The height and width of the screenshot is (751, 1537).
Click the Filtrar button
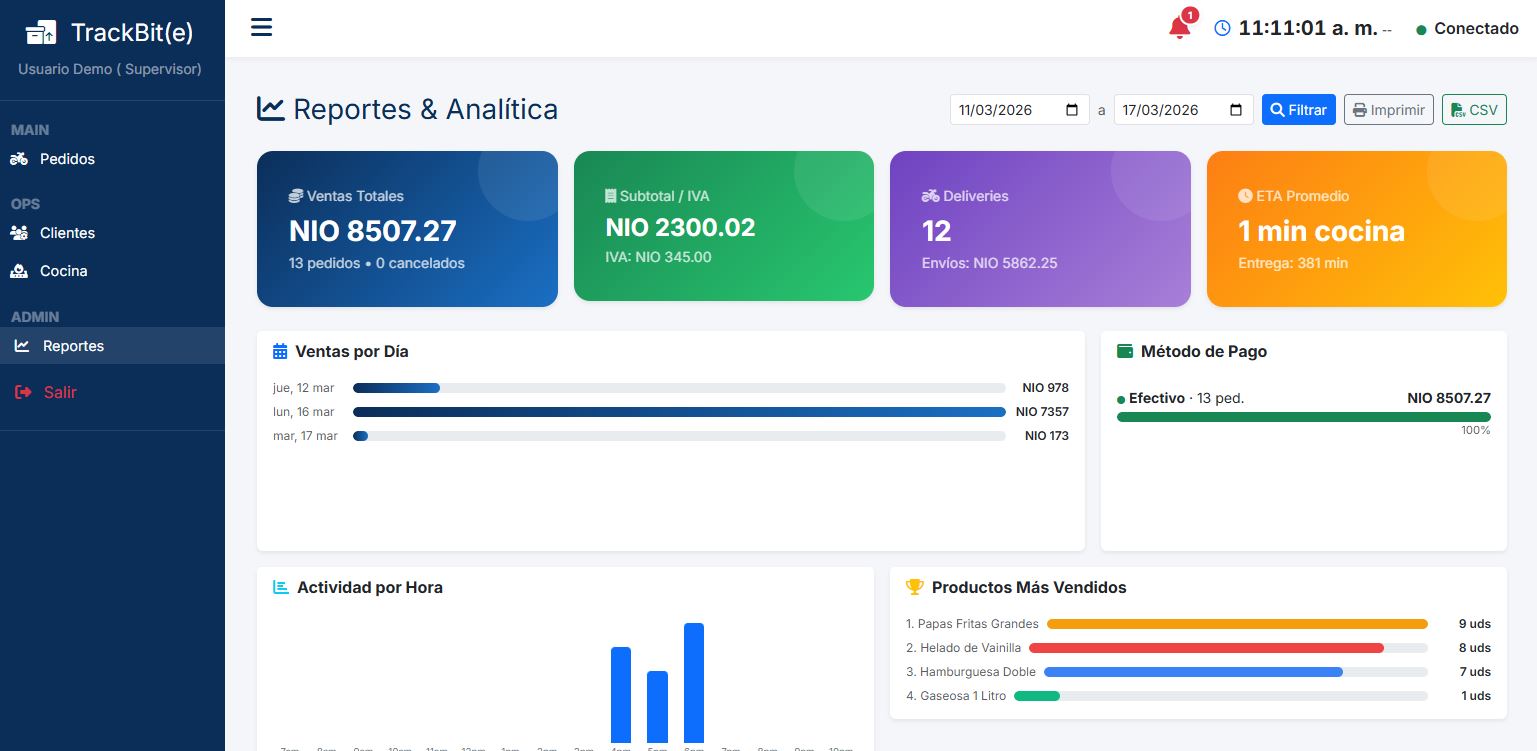[x=1298, y=109]
